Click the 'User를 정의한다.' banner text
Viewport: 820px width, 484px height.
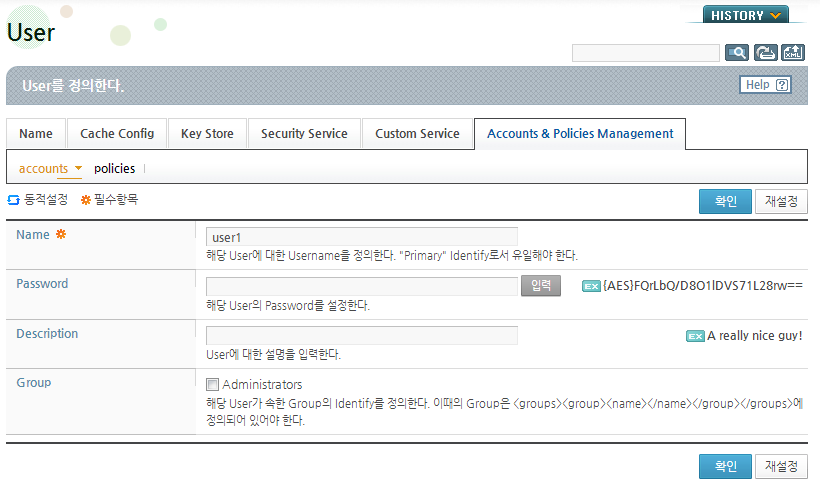(73, 86)
